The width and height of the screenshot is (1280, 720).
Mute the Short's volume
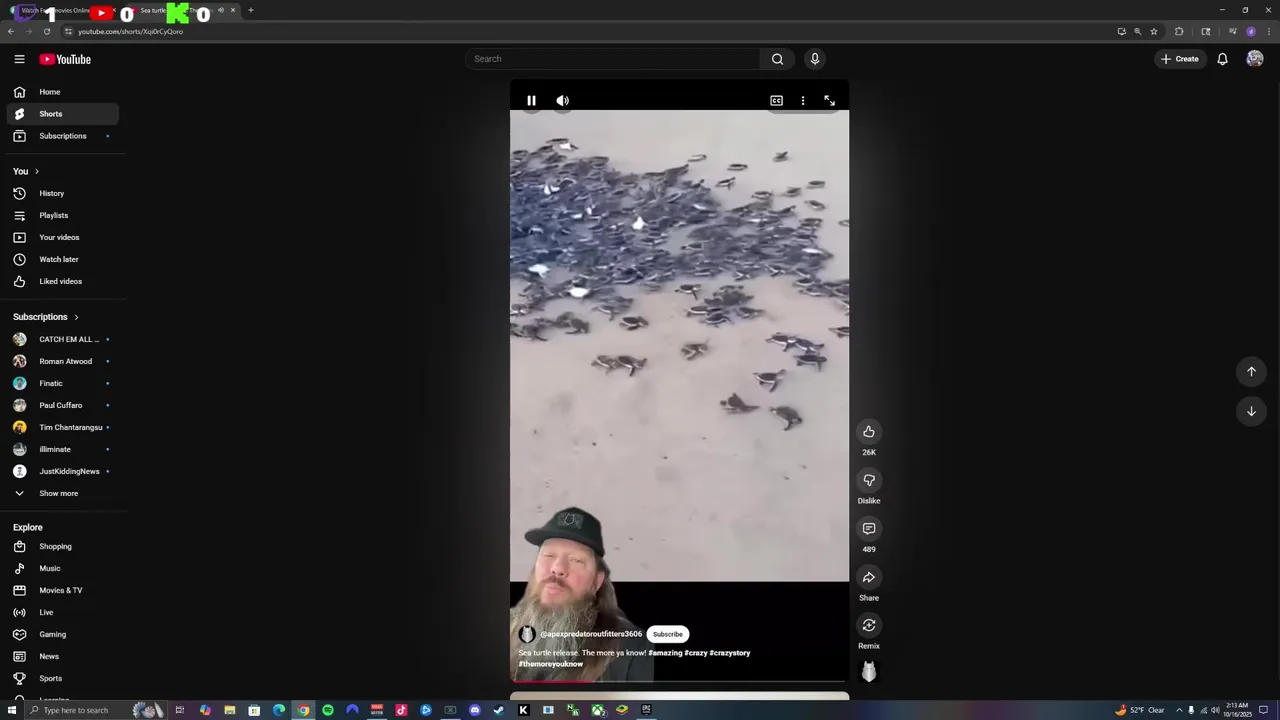pyautogui.click(x=563, y=100)
